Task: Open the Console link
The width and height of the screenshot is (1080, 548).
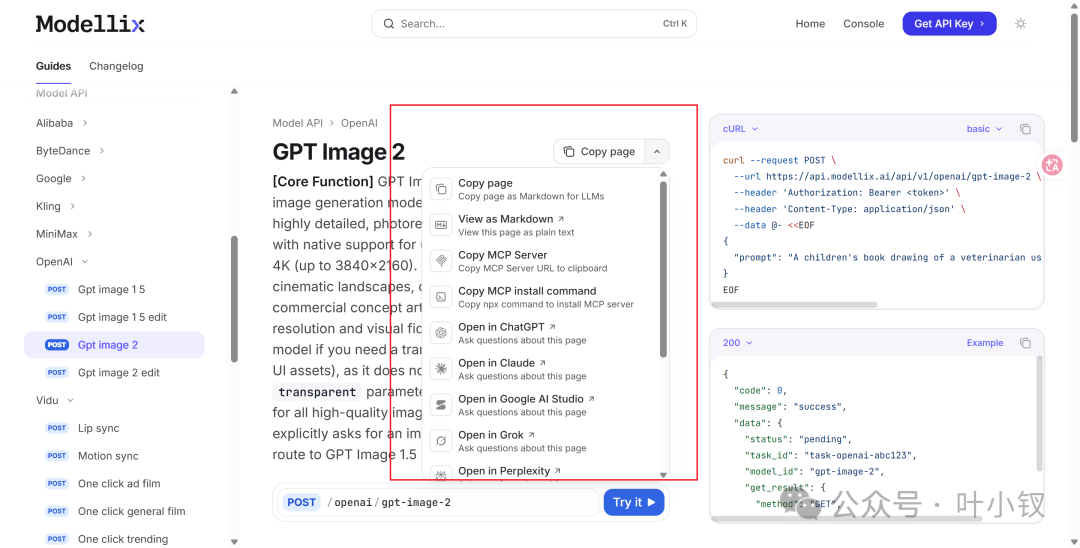Action: click(x=863, y=23)
